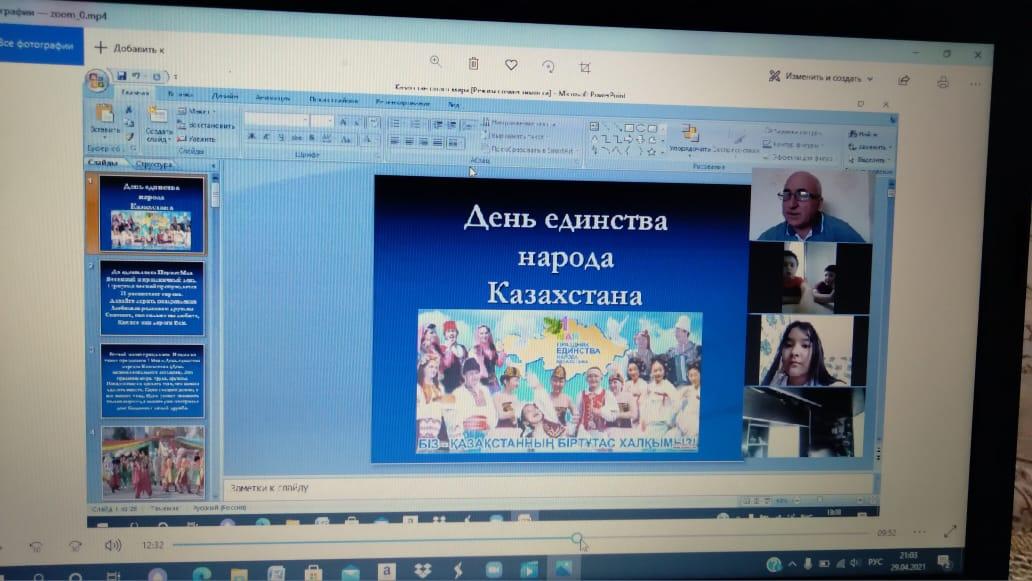Switch the РУС input language indicator

point(875,562)
